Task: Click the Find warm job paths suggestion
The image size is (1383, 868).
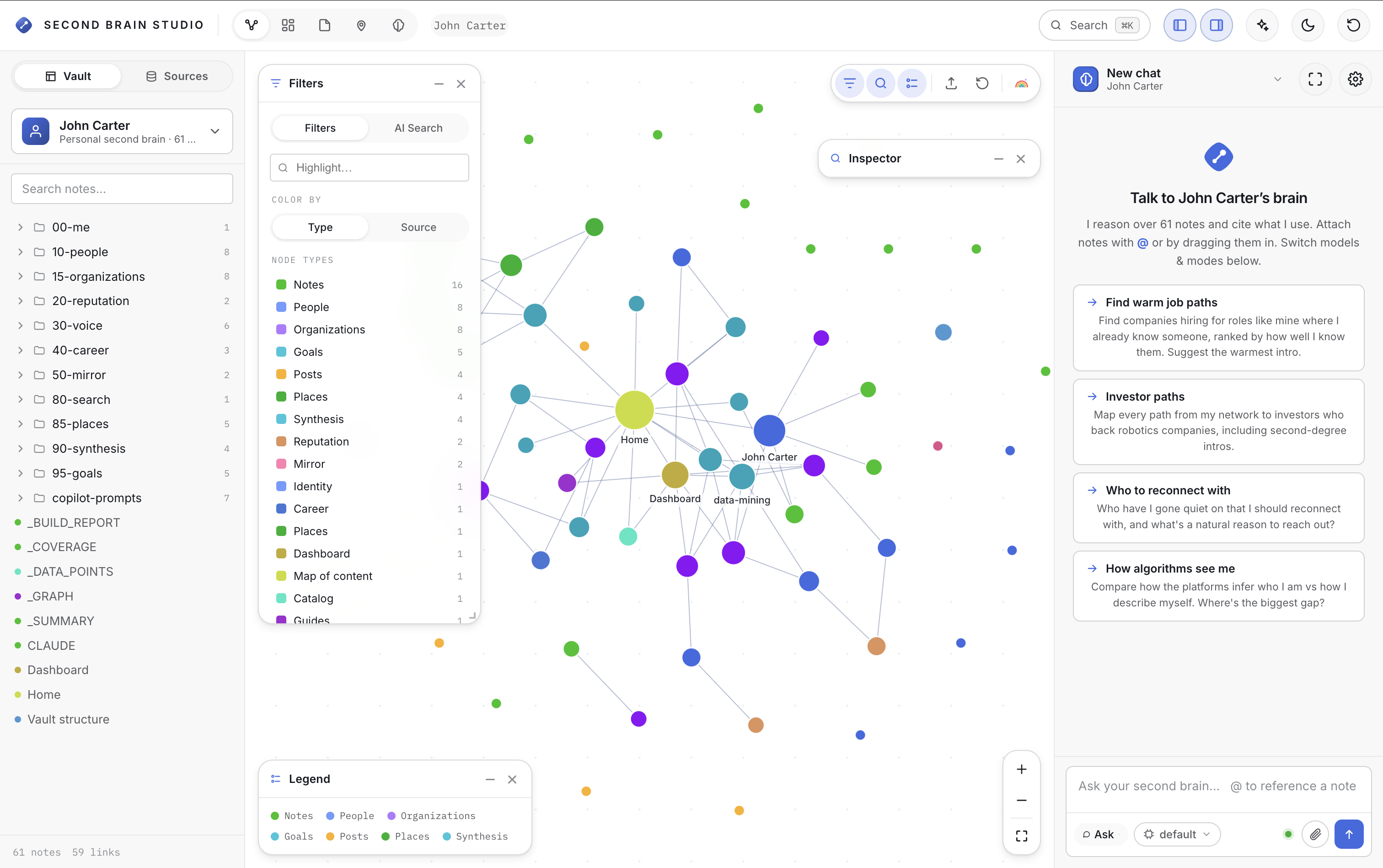Action: tap(1218, 328)
